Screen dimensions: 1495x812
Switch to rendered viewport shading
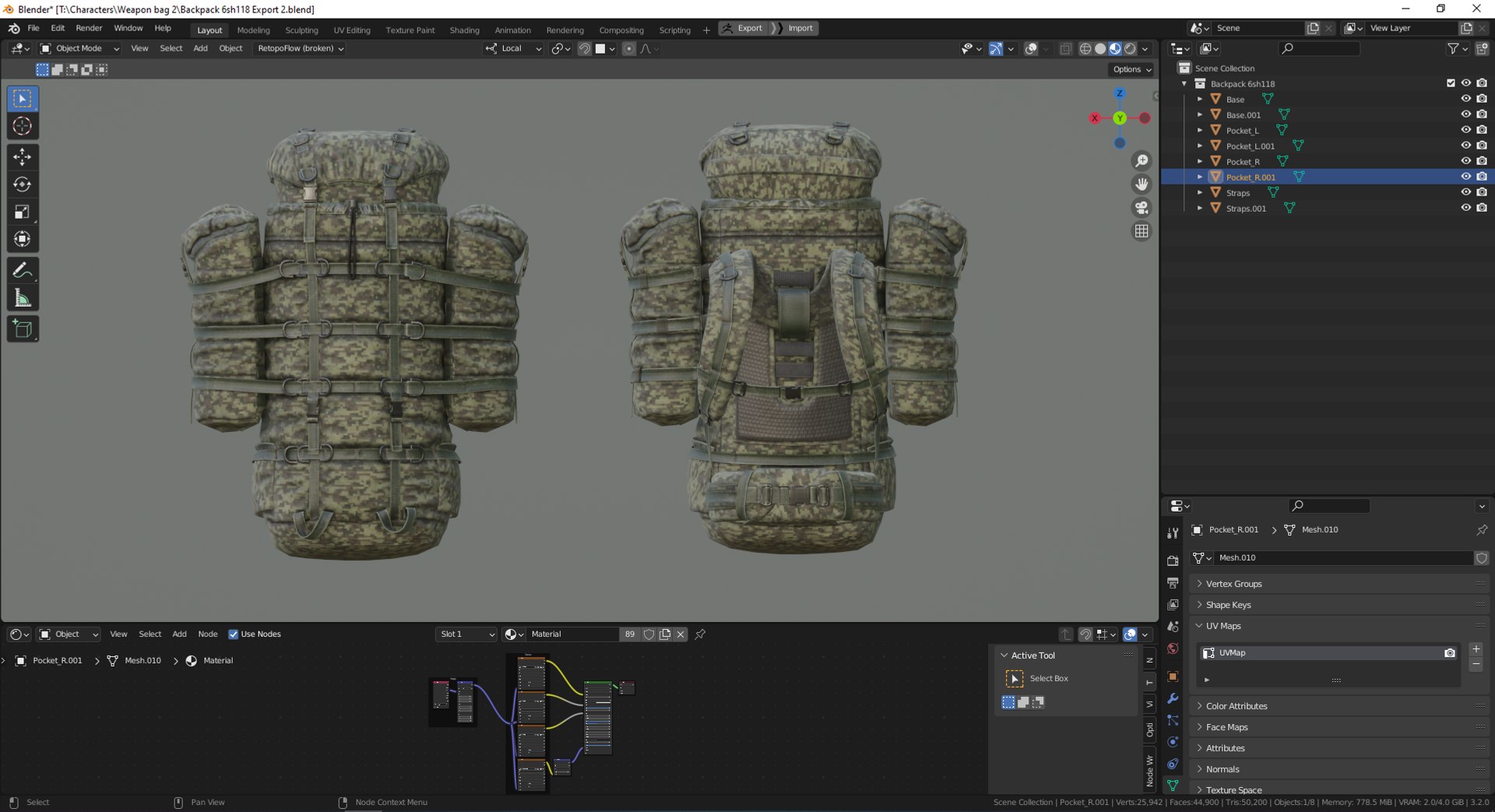click(x=1130, y=49)
